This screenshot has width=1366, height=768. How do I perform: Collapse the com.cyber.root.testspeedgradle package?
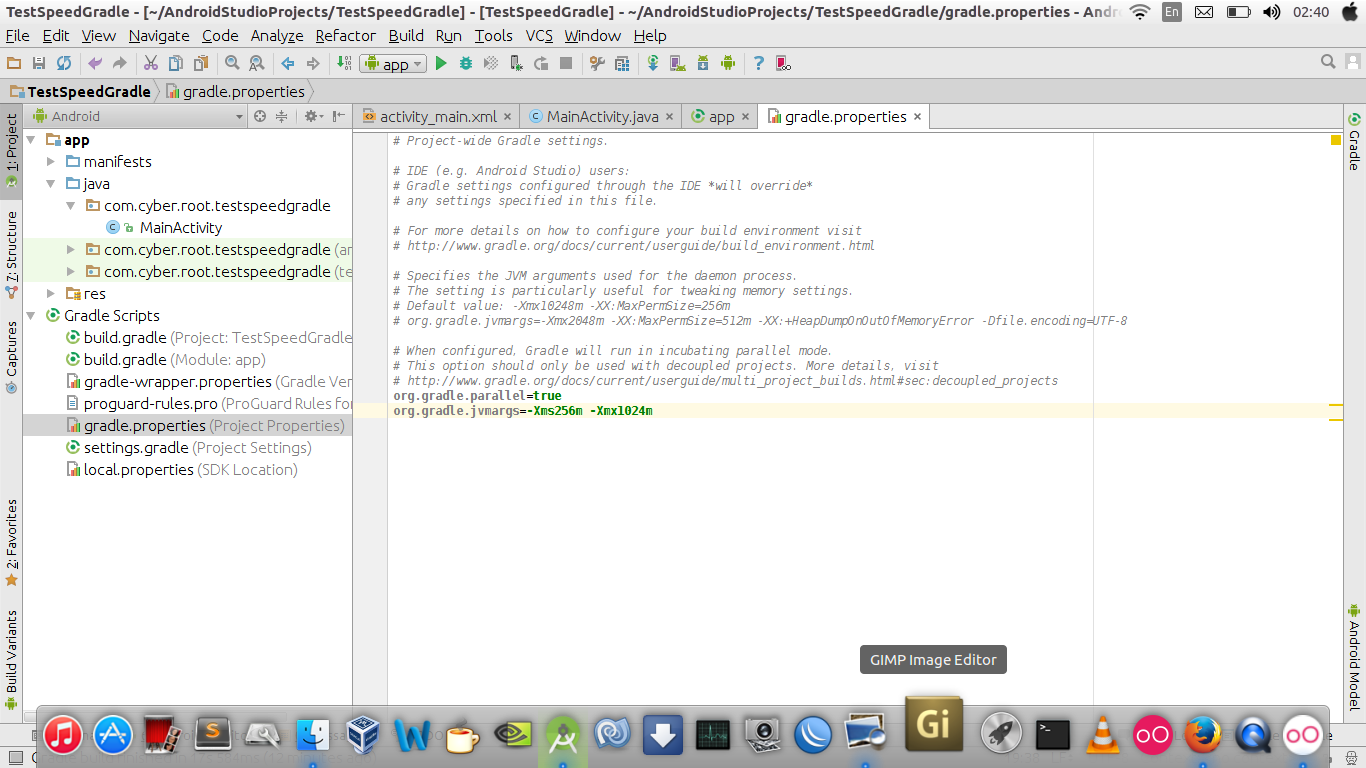pos(70,205)
